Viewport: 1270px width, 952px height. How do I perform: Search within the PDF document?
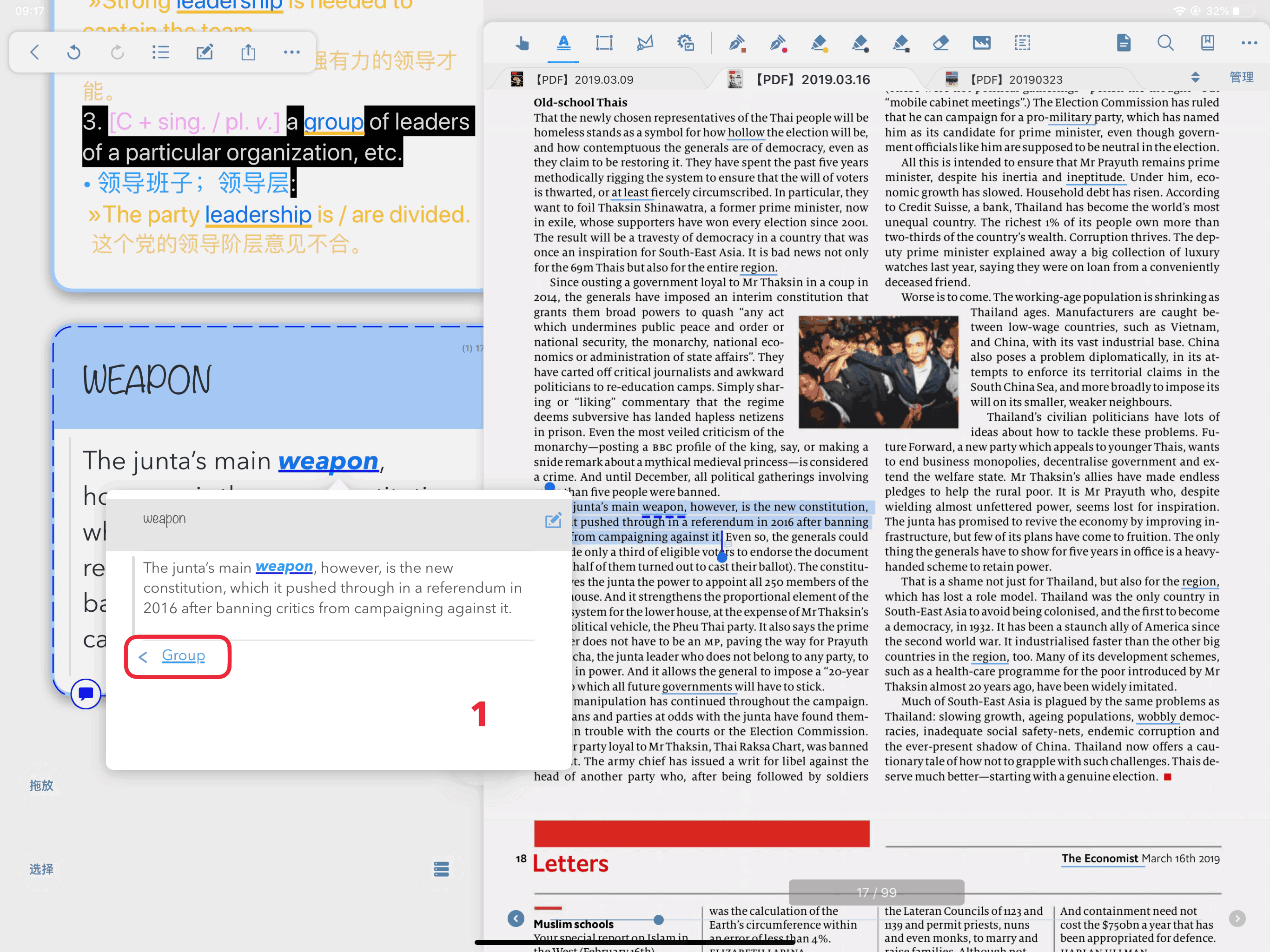(1165, 43)
